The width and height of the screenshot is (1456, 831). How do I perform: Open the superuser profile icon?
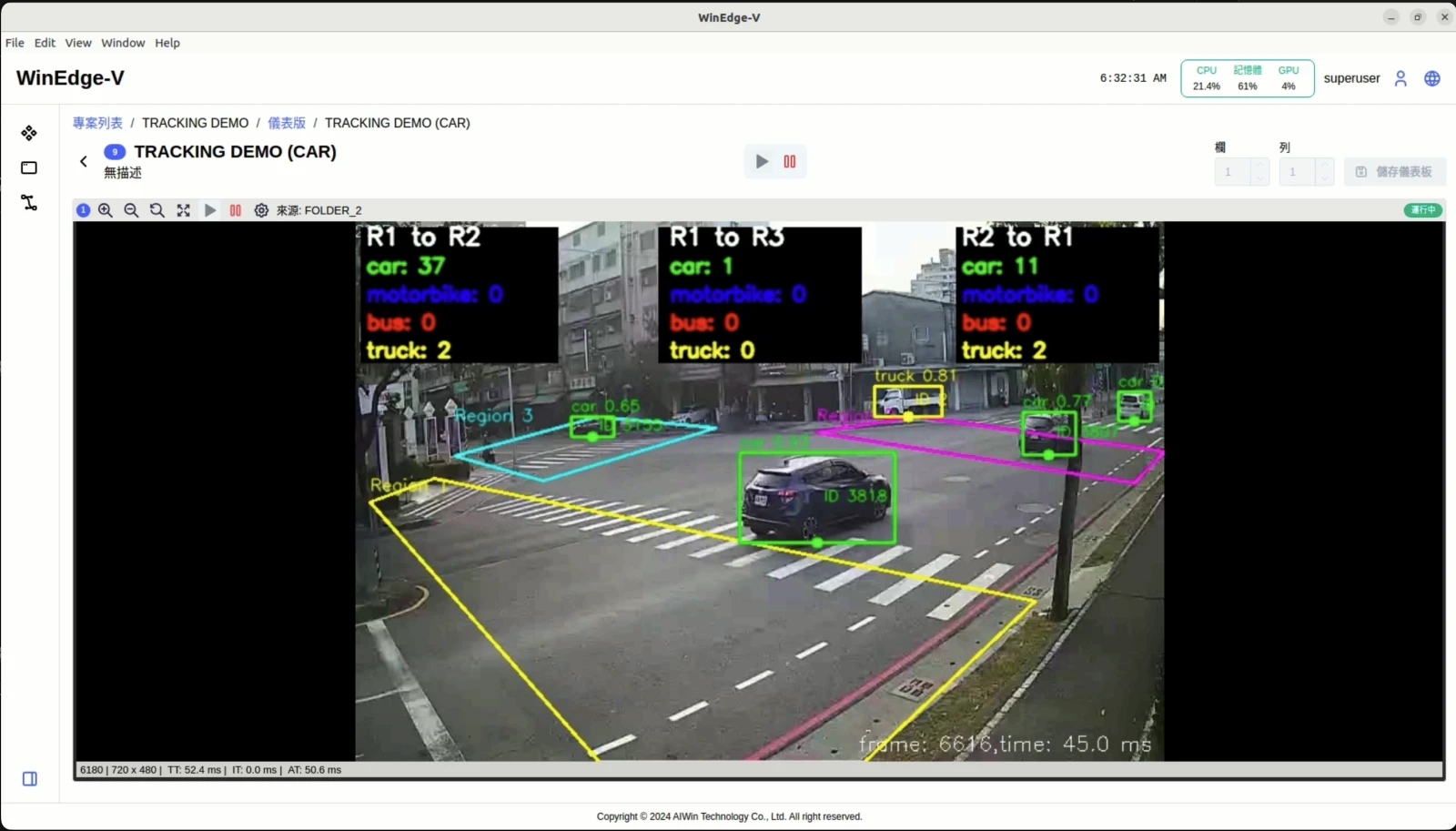(x=1400, y=78)
